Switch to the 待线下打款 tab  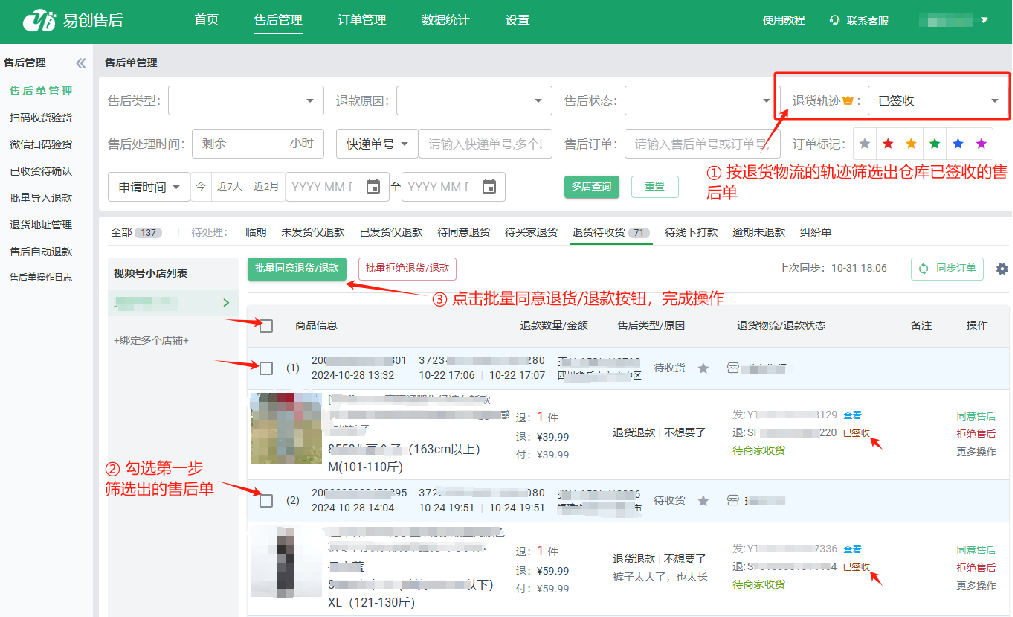click(x=691, y=232)
